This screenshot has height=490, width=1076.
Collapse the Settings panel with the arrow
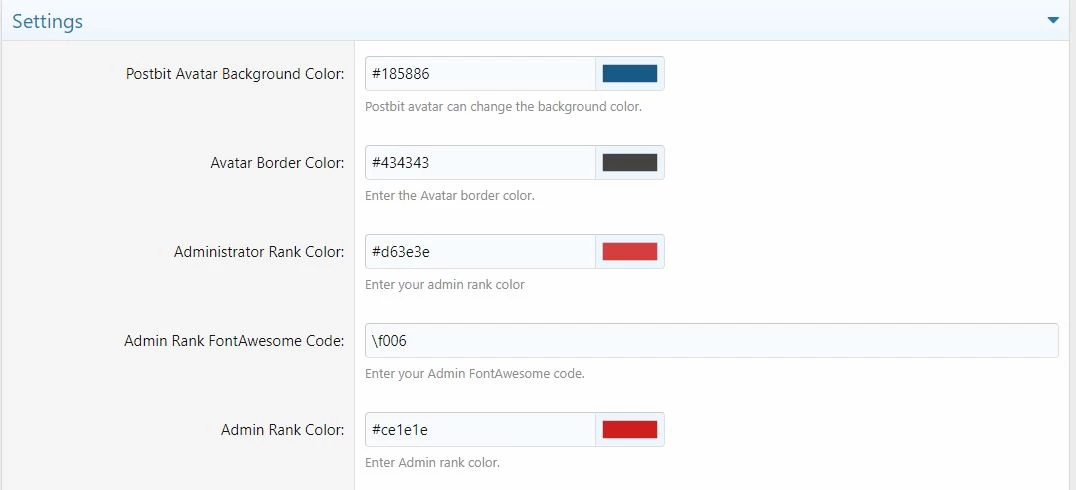coord(1053,21)
